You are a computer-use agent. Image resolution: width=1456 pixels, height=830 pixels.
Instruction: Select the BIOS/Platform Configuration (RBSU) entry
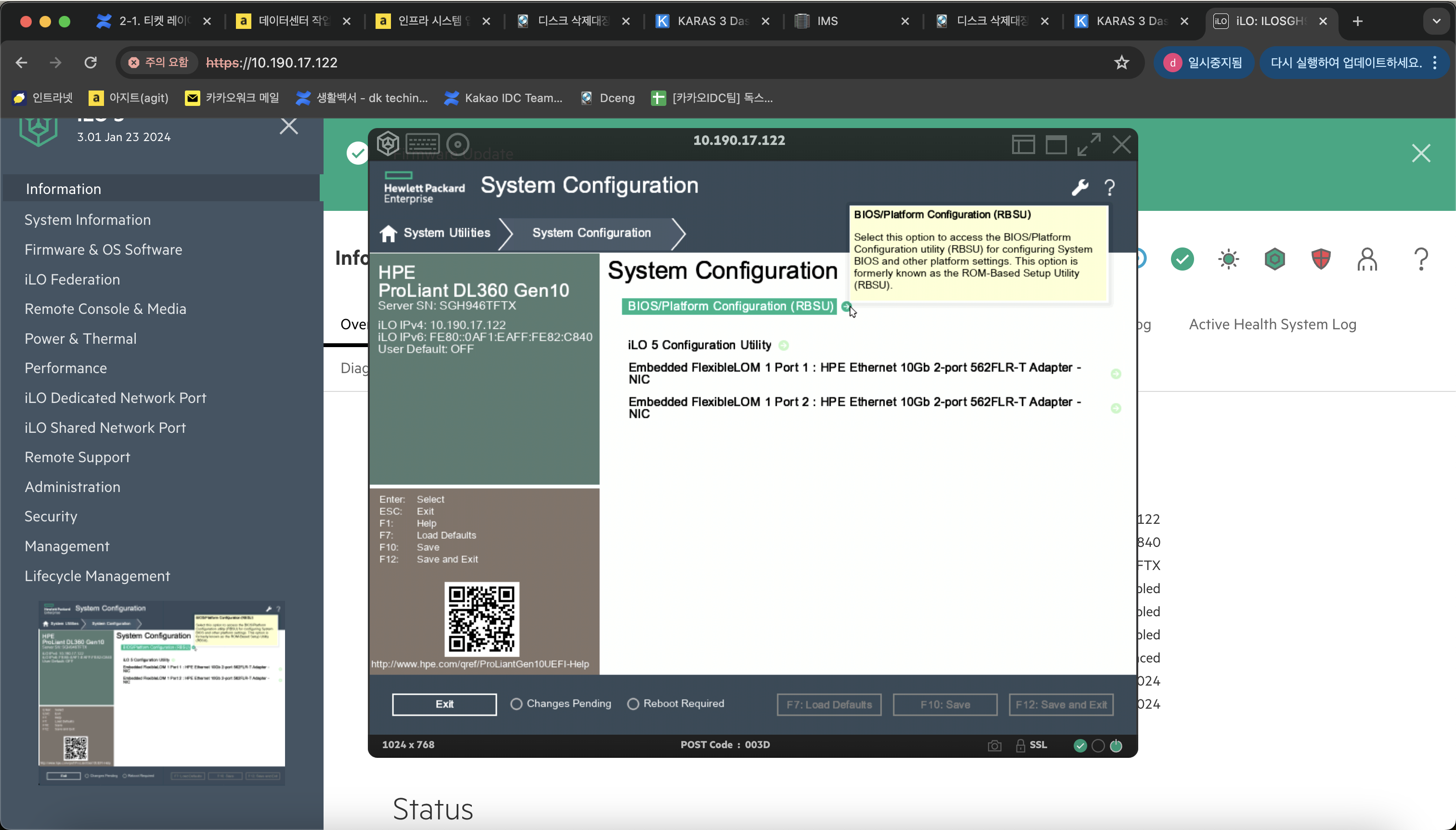730,306
